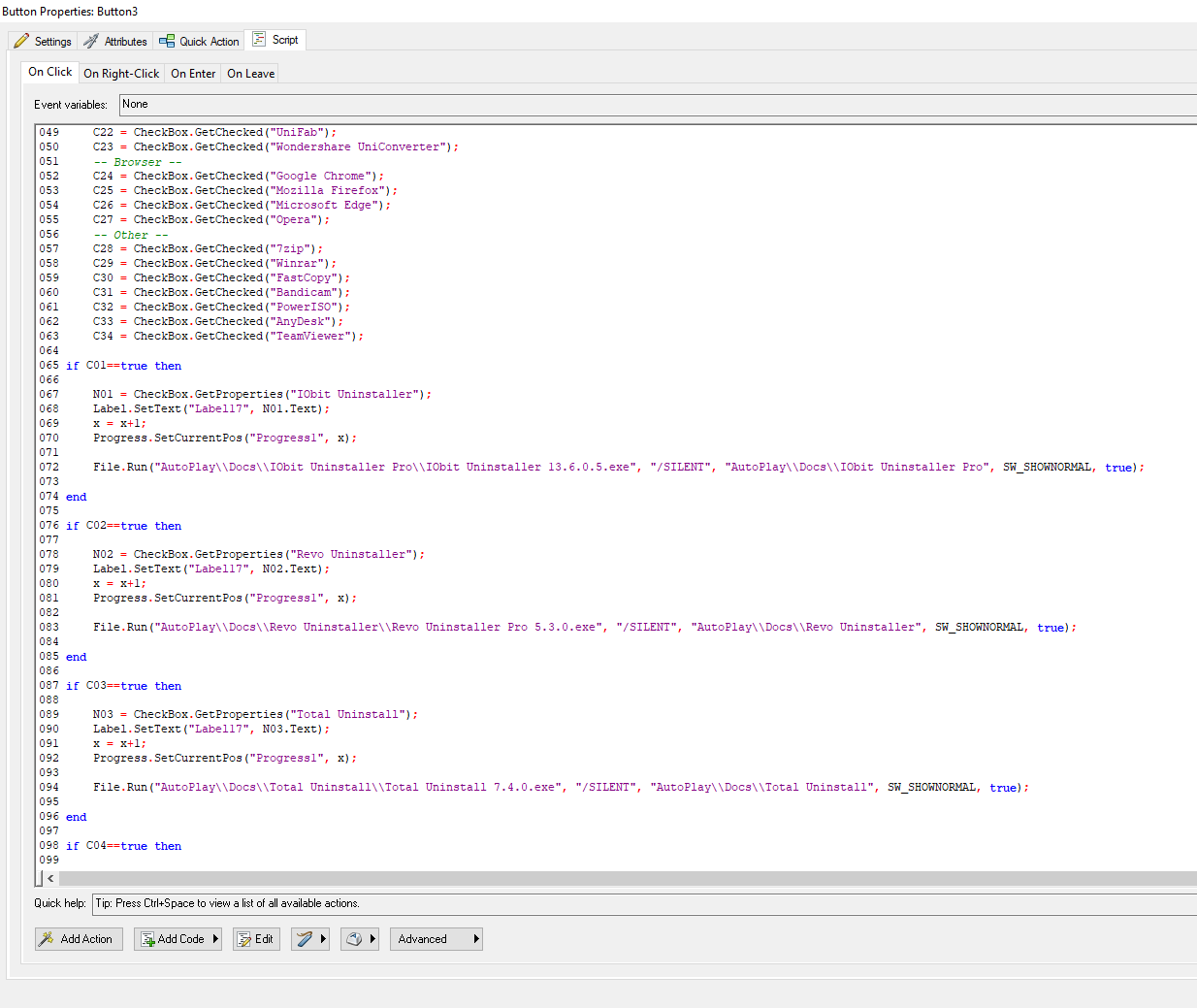Click the C25 Mozilla Firefox code line
This screenshot has height=1008, width=1197.
coord(245,191)
